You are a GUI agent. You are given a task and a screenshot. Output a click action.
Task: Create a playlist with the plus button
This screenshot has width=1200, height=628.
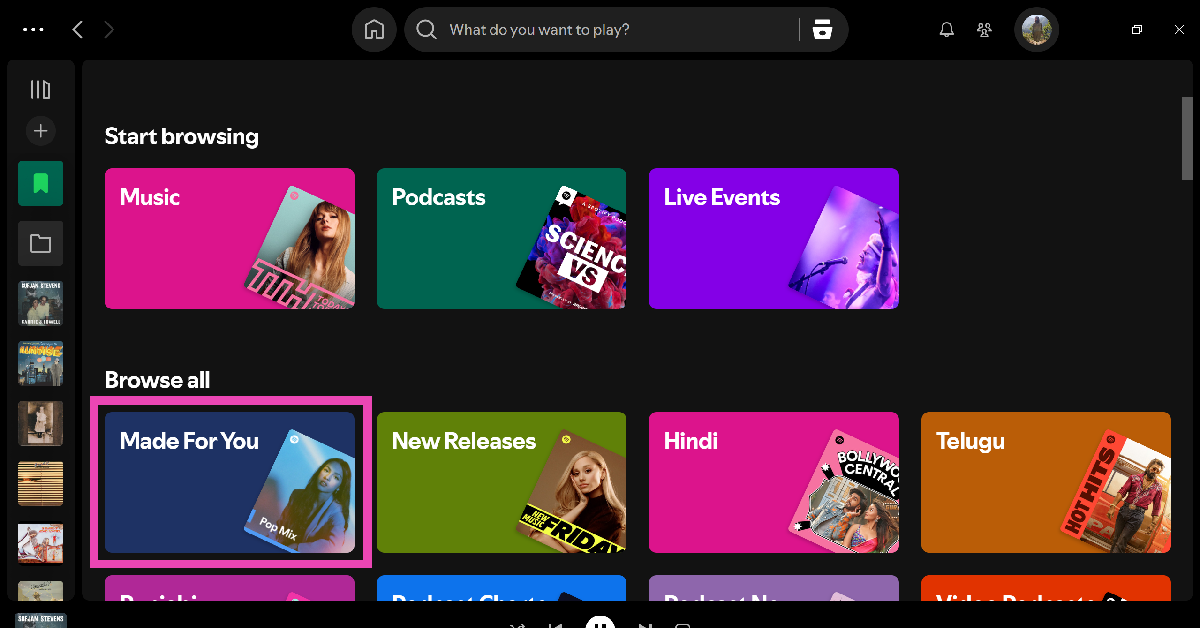coord(40,131)
